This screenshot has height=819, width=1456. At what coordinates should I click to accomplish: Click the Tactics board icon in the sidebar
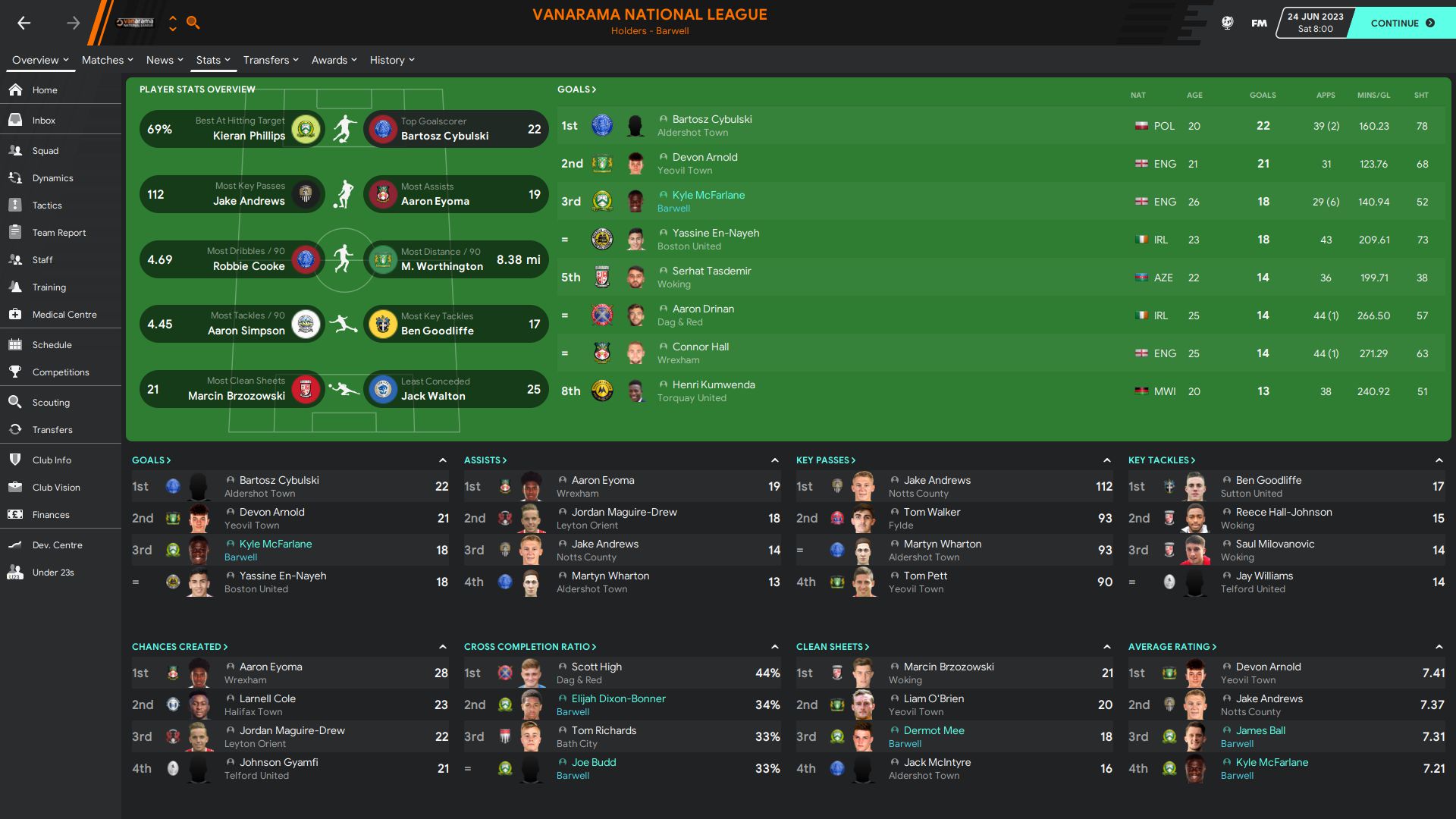[x=15, y=205]
